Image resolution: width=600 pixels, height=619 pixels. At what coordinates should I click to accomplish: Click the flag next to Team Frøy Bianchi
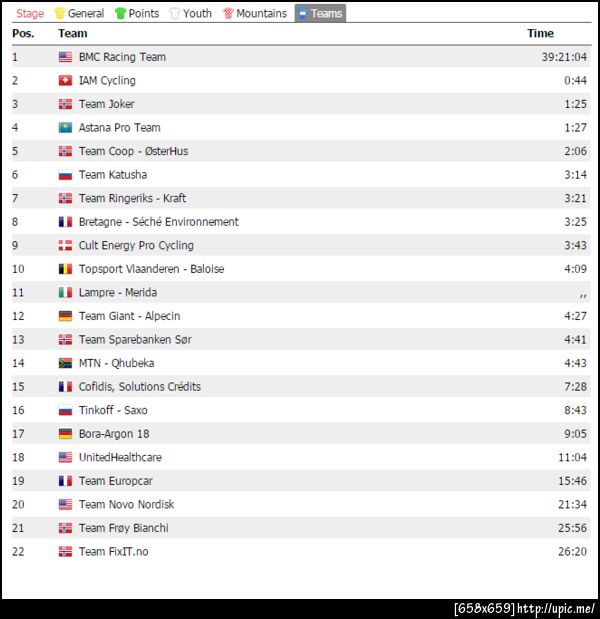[x=66, y=528]
